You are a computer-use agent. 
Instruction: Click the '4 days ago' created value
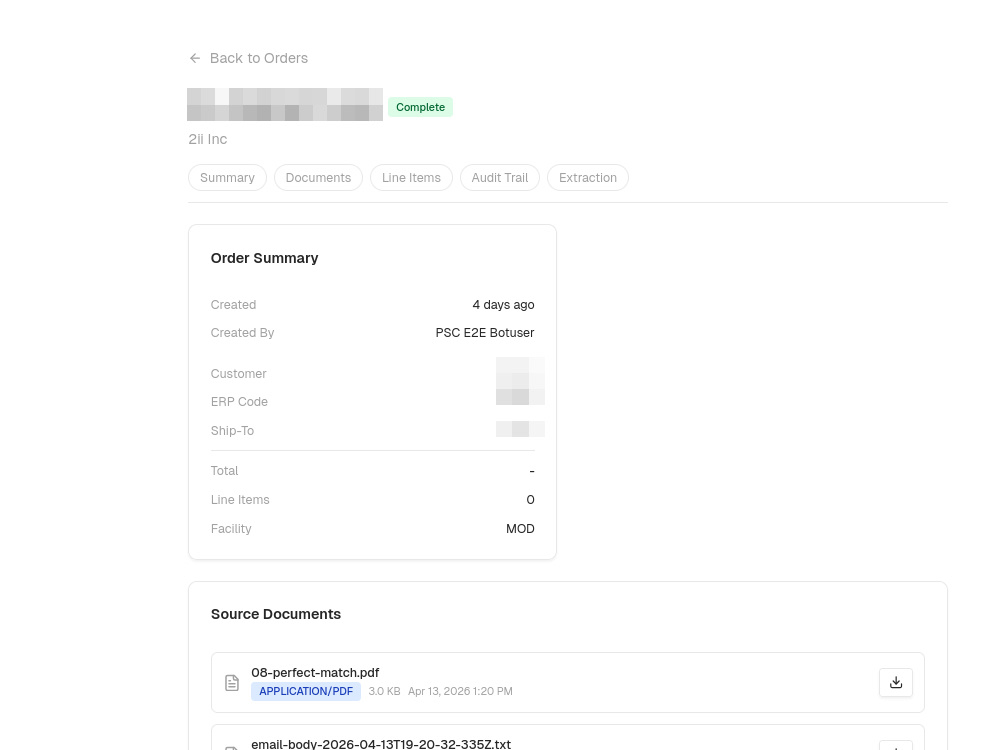(503, 305)
